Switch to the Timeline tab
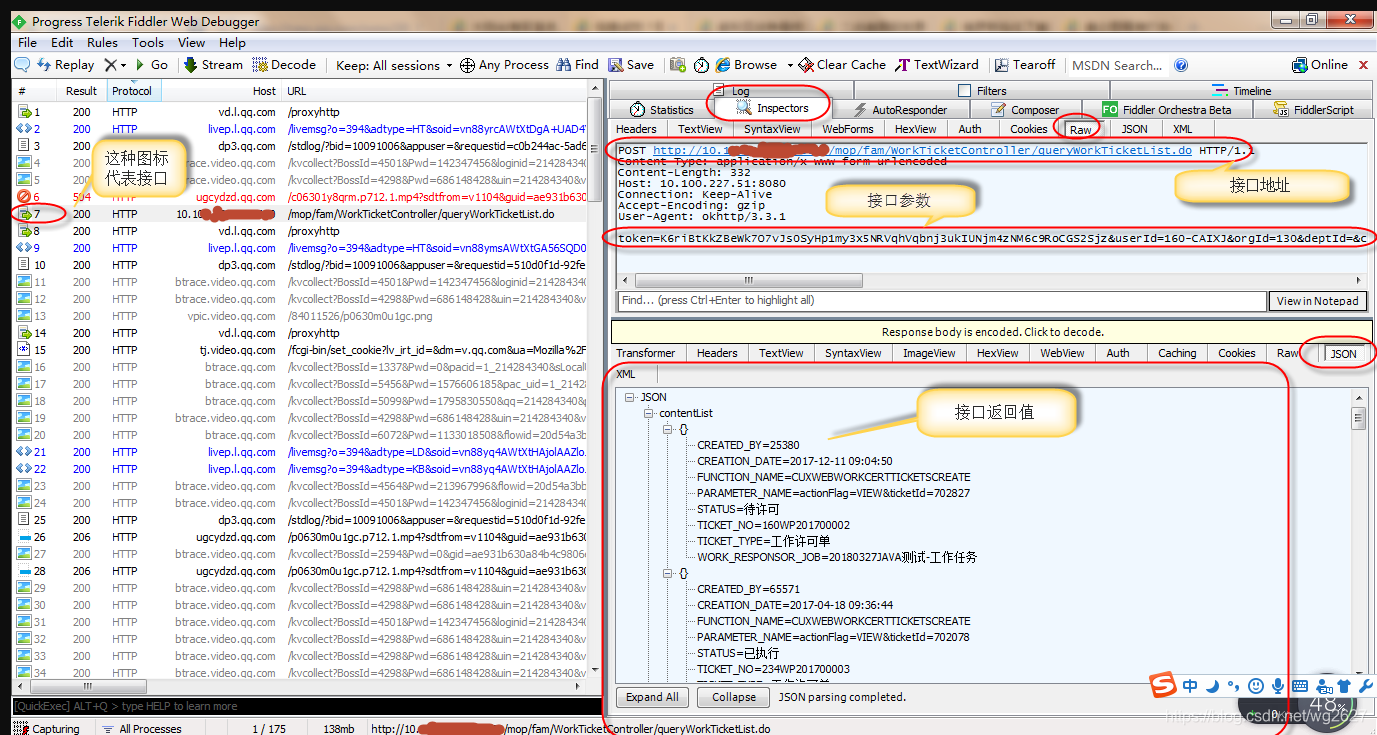 coord(1241,91)
